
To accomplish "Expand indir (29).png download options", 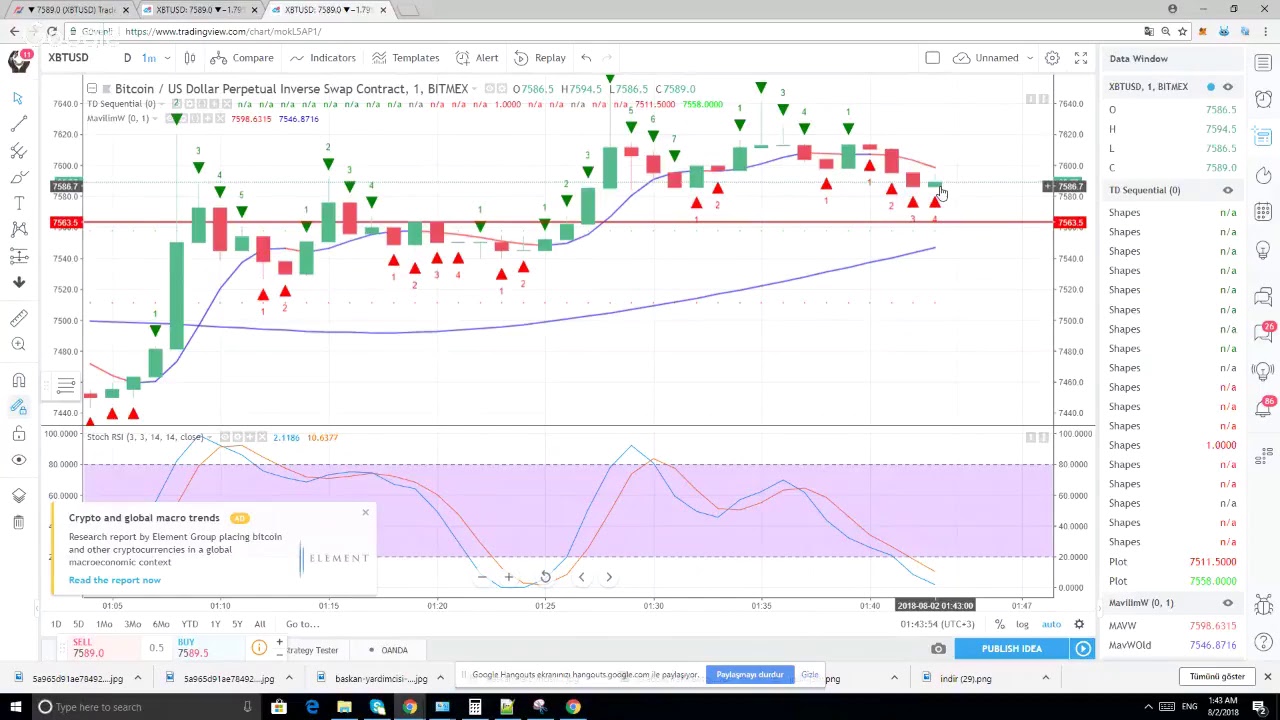I will tap(1045, 679).
